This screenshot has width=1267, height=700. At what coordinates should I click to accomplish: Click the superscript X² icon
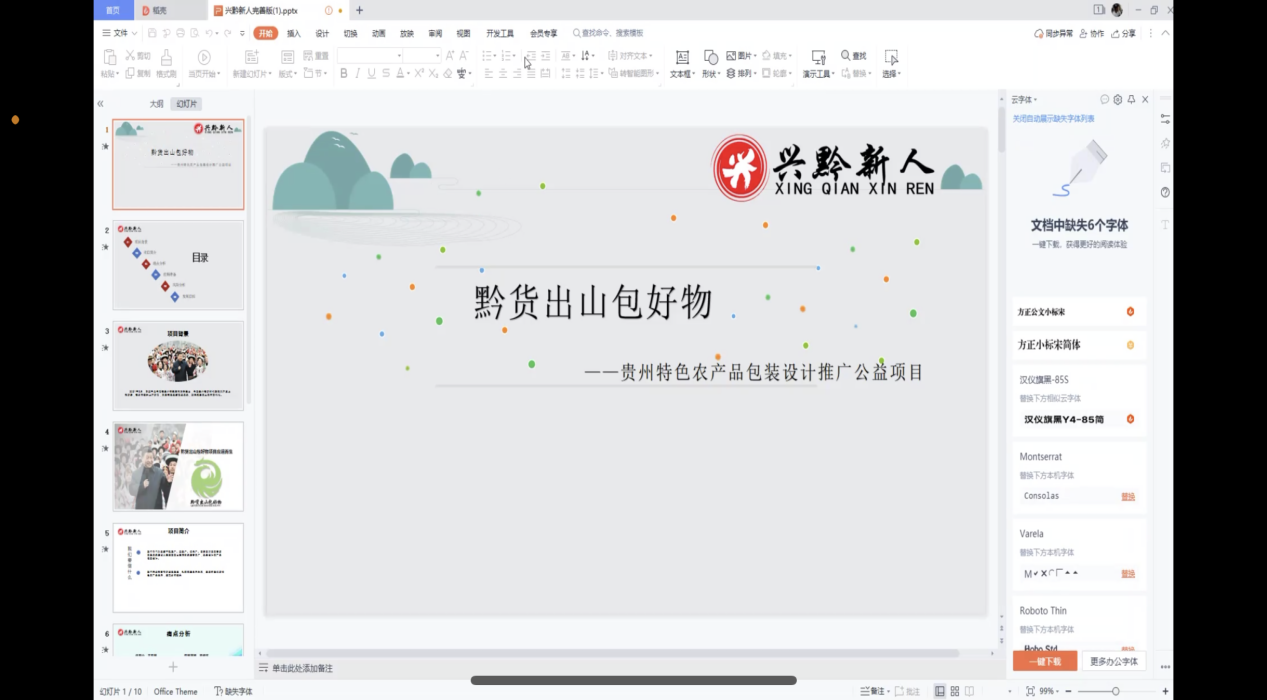pos(419,73)
